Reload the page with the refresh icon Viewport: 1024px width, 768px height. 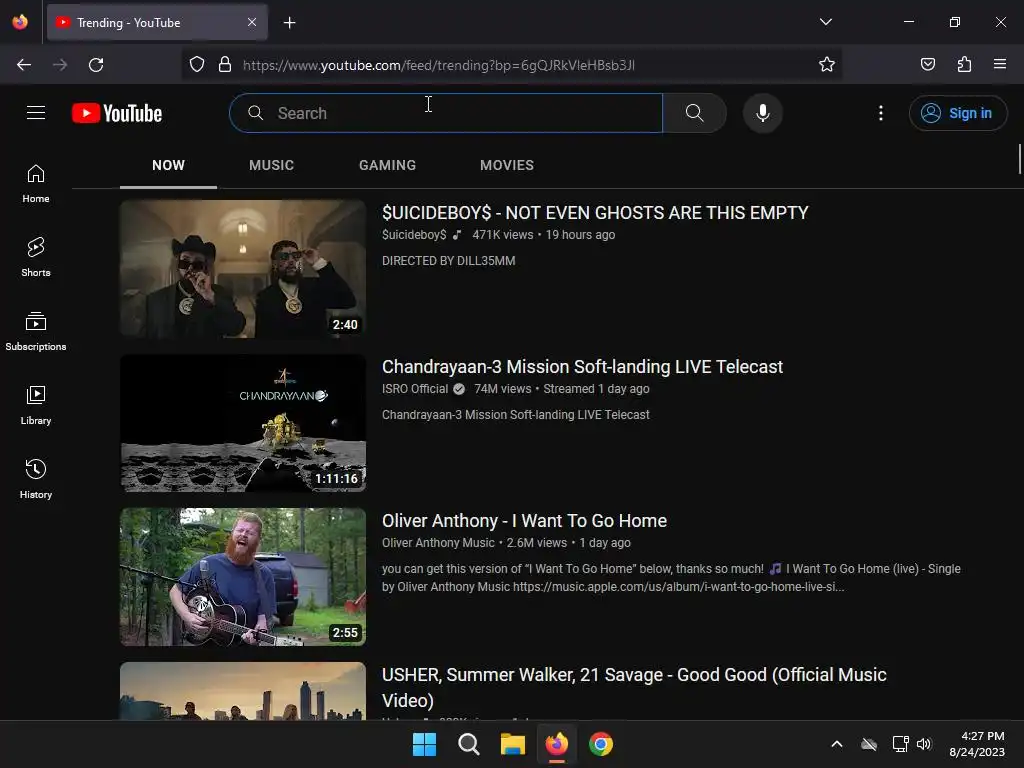[96, 65]
